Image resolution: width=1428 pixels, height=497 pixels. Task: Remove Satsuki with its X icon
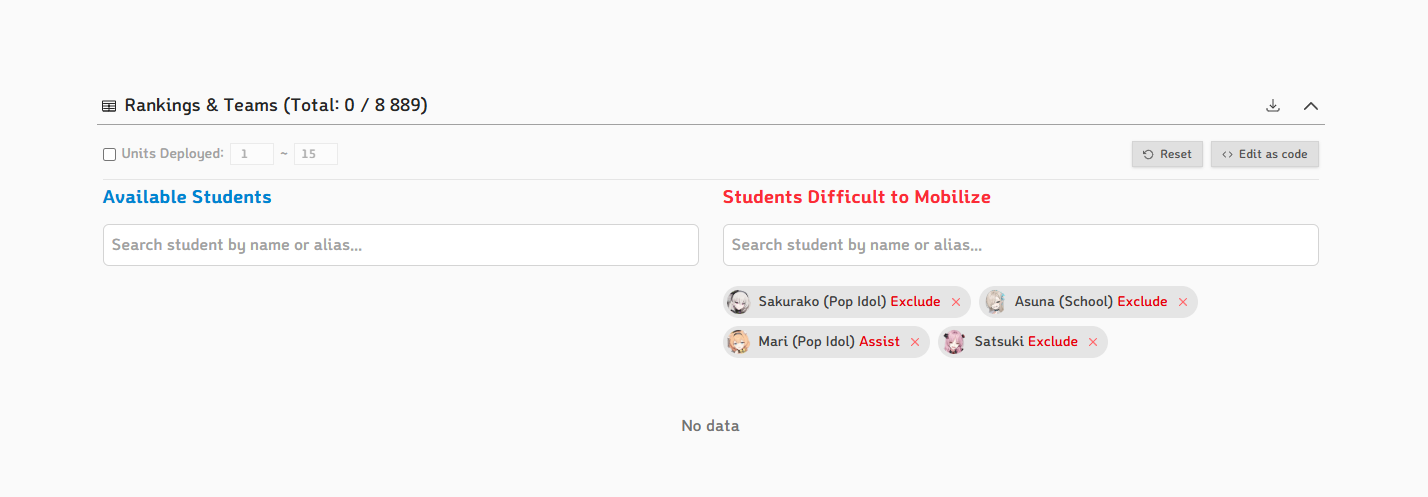point(1093,342)
